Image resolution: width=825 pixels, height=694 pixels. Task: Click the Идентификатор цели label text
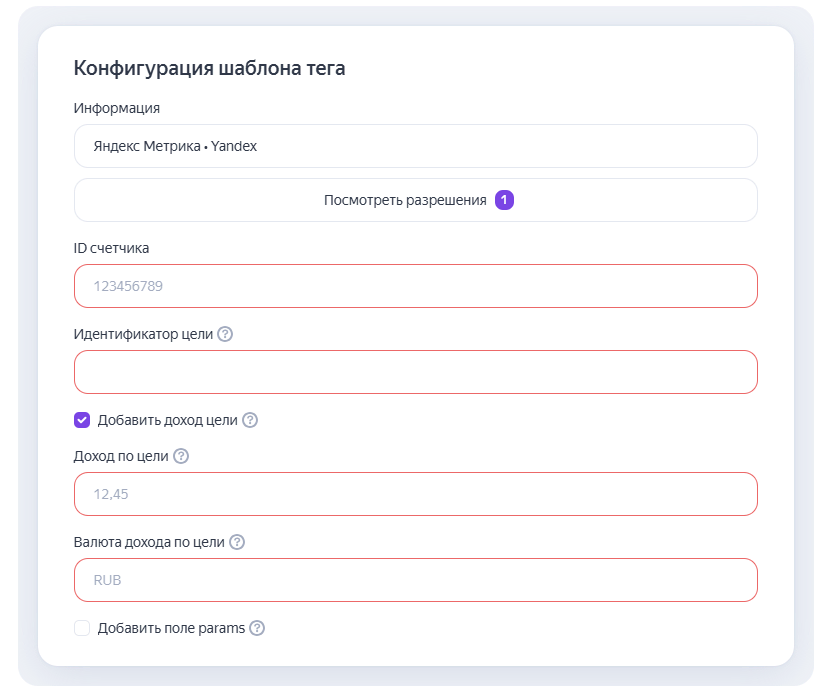[x=143, y=334]
